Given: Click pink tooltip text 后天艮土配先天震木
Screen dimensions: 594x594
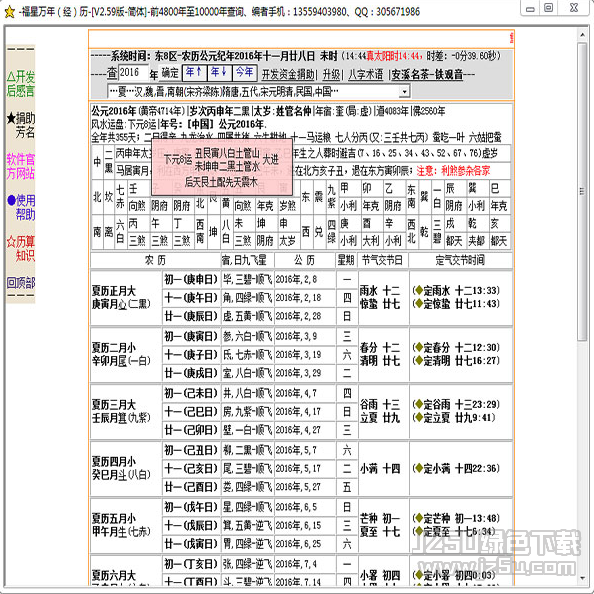Looking at the screenshot, I should click(x=221, y=182).
